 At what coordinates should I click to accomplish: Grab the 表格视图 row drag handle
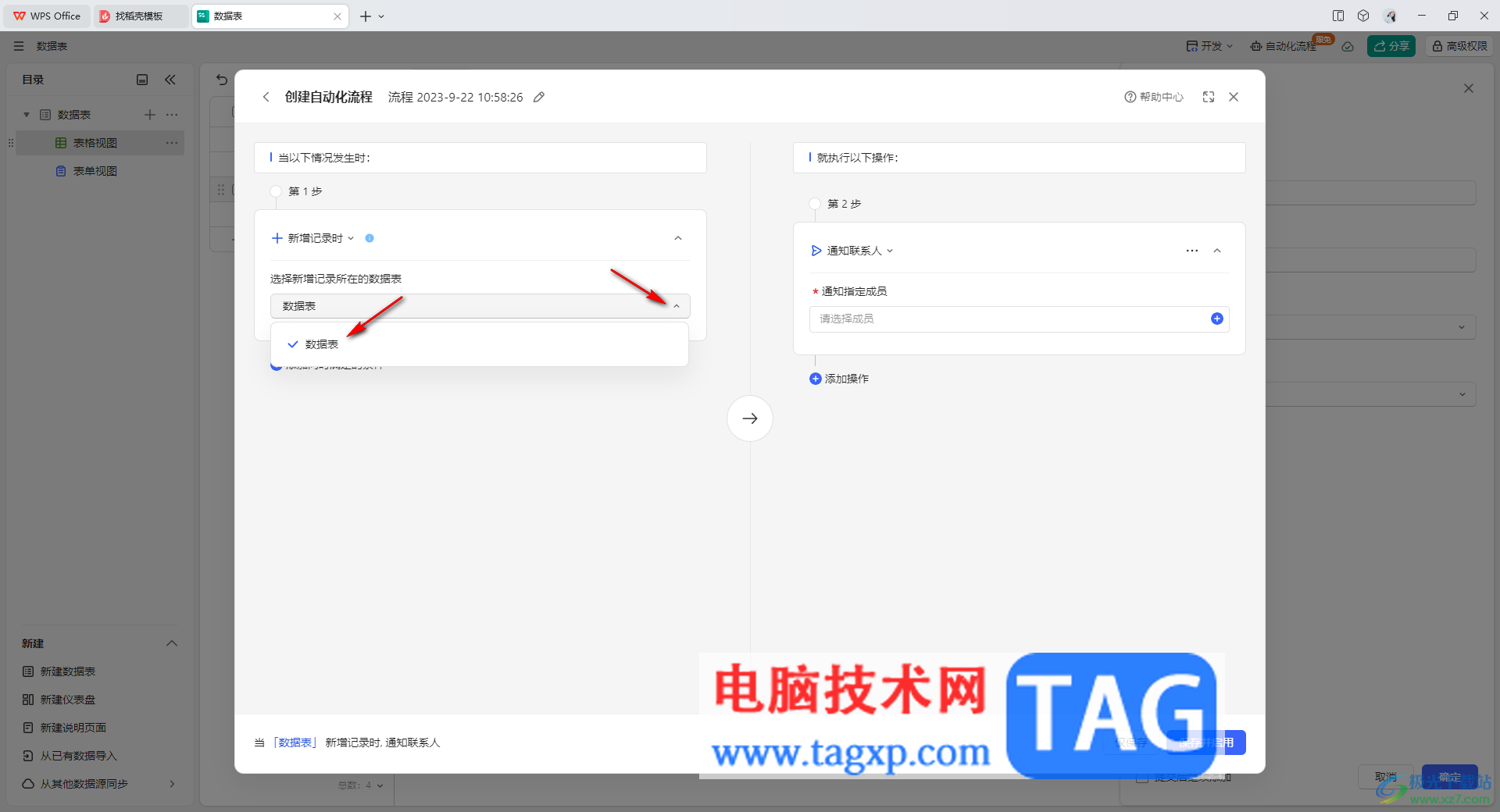pos(11,143)
